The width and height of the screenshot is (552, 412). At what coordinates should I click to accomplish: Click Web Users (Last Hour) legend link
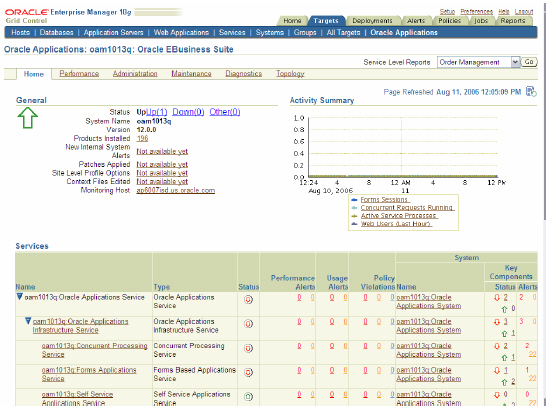coord(396,224)
